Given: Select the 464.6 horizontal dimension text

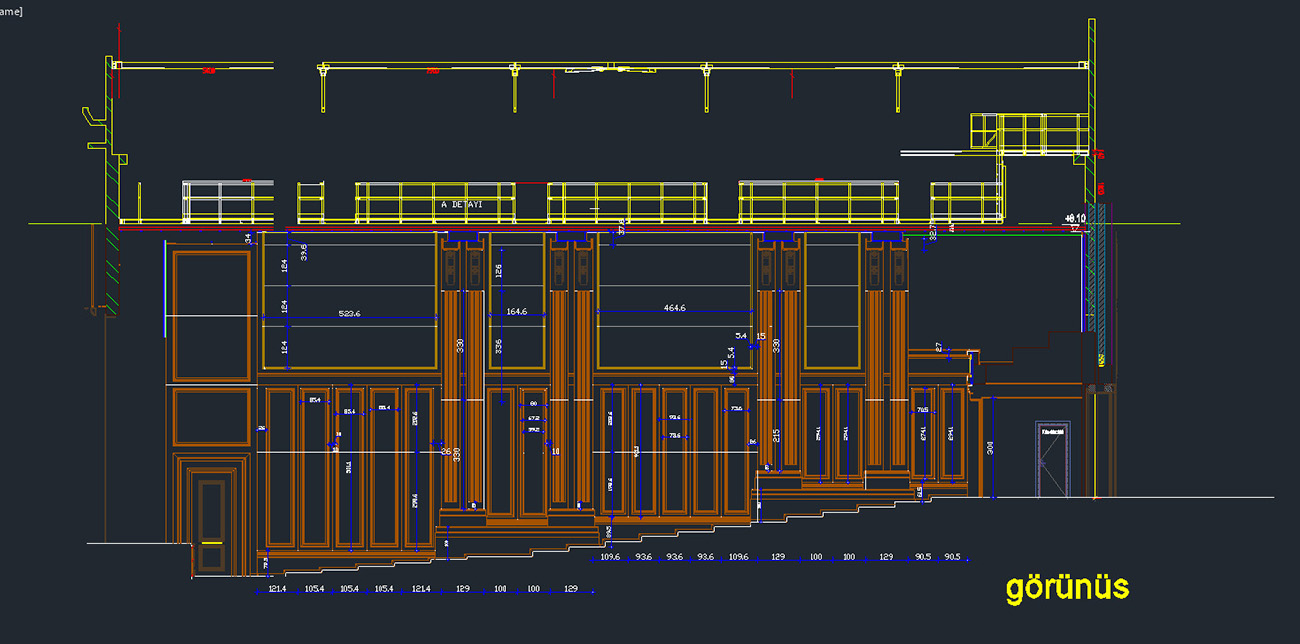Looking at the screenshot, I should [675, 308].
